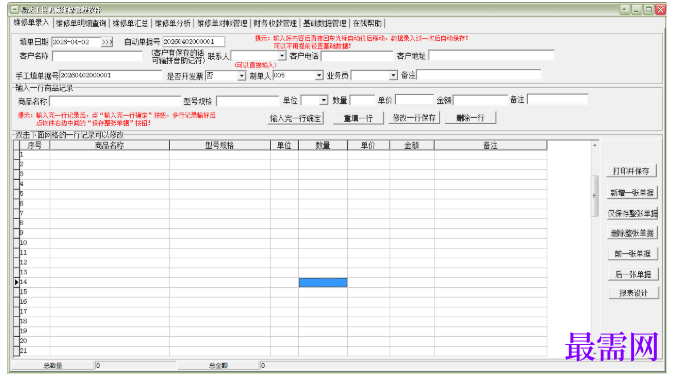The image size is (677, 378).
Task: Maximize the repair order window
Action: point(649,9)
